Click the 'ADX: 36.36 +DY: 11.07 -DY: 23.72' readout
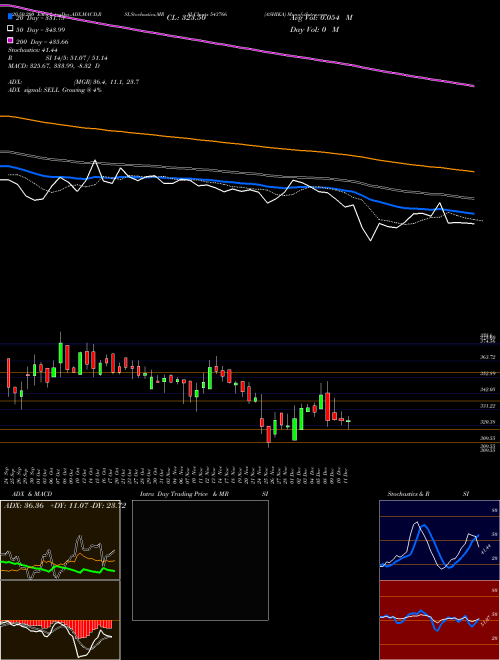 coord(65,506)
